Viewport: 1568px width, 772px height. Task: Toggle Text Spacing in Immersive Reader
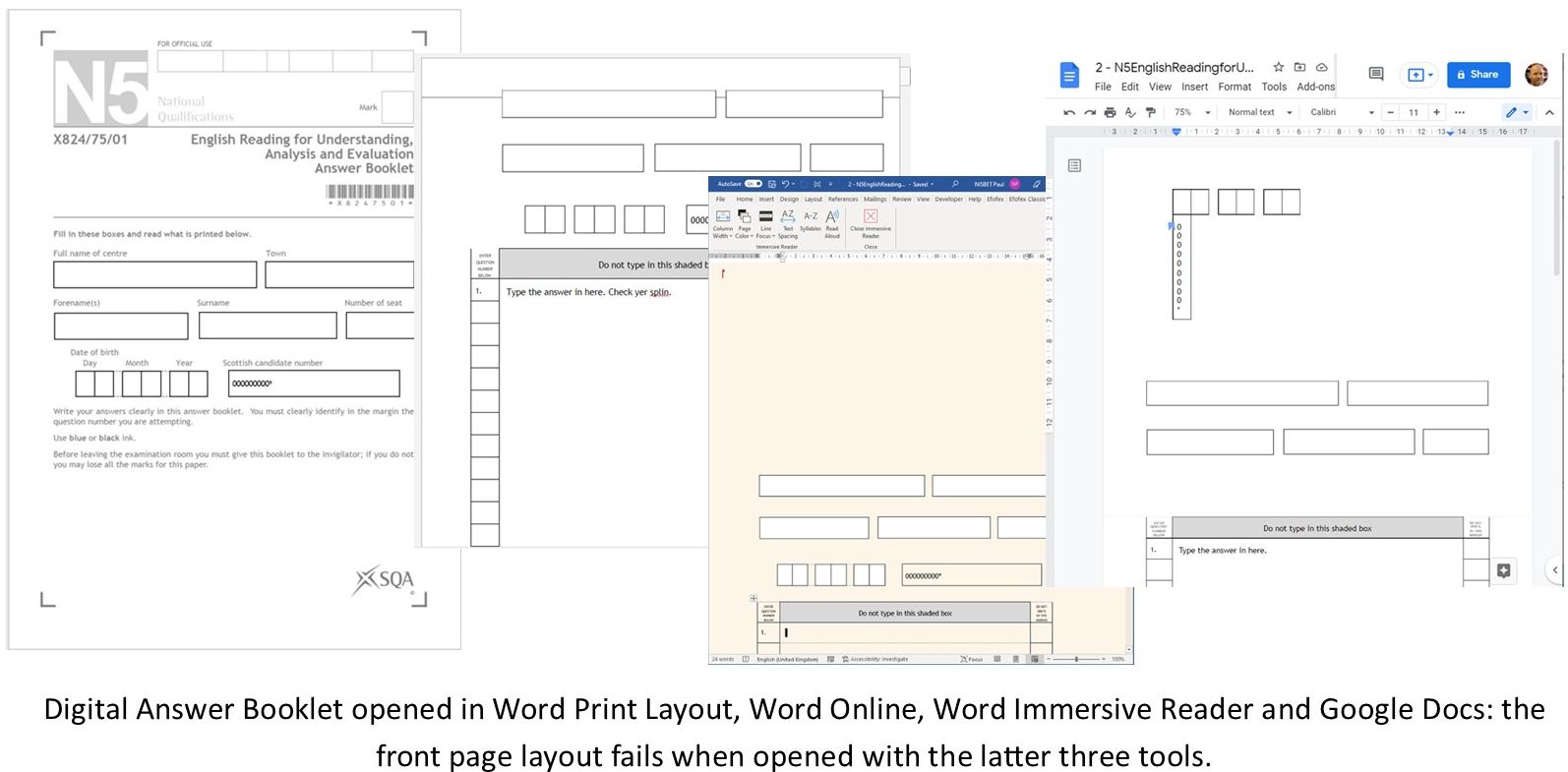[x=788, y=224]
